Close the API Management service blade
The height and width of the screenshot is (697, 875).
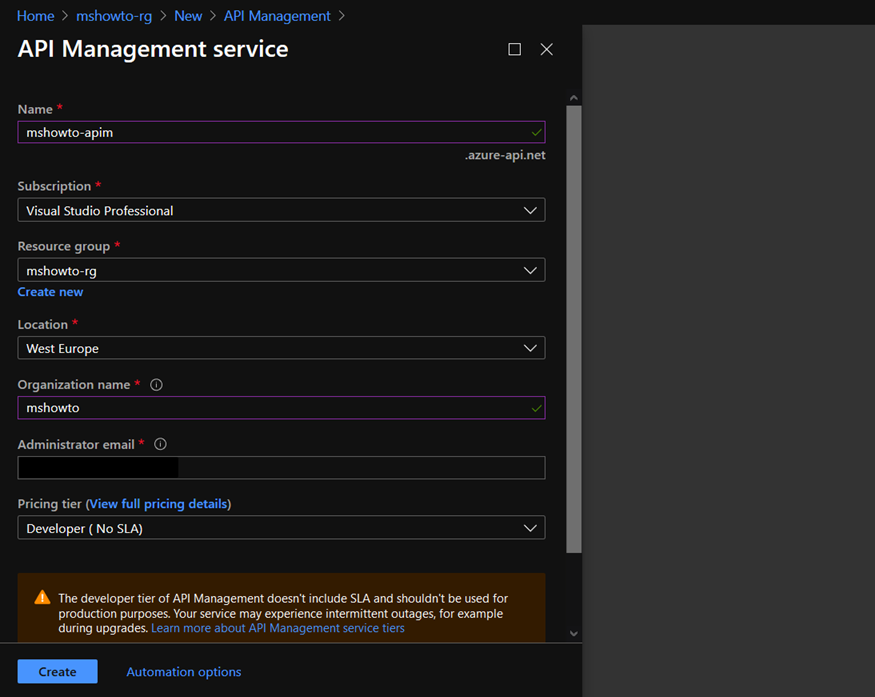[x=546, y=49]
